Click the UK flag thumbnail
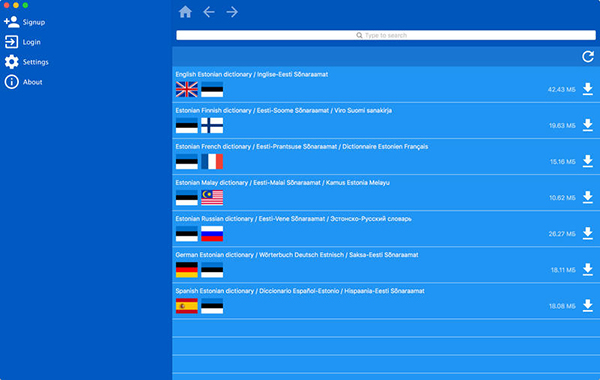 [x=187, y=89]
